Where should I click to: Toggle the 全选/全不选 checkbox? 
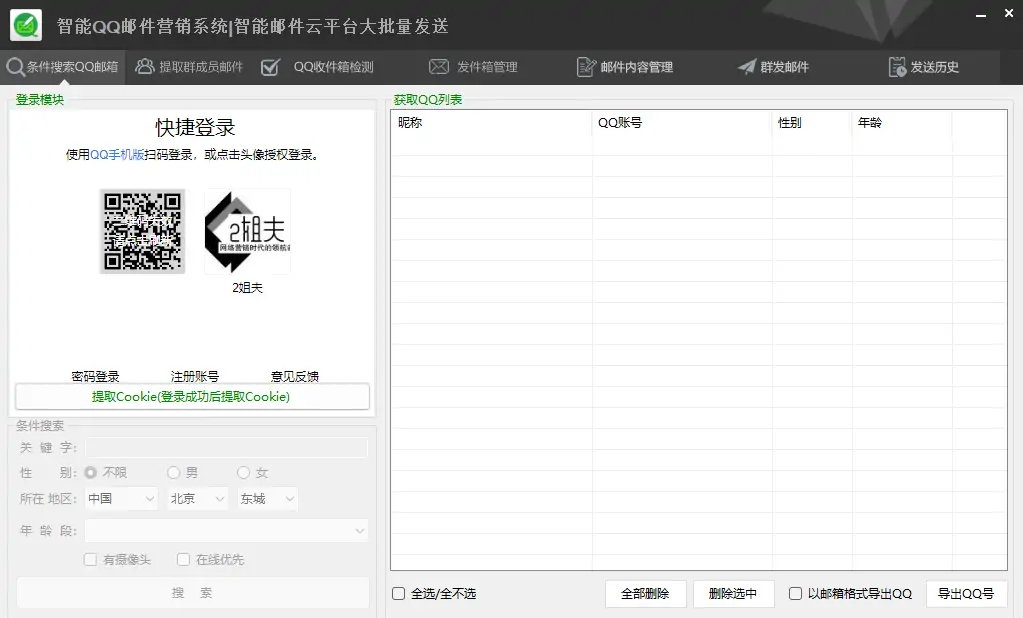pyautogui.click(x=399, y=593)
